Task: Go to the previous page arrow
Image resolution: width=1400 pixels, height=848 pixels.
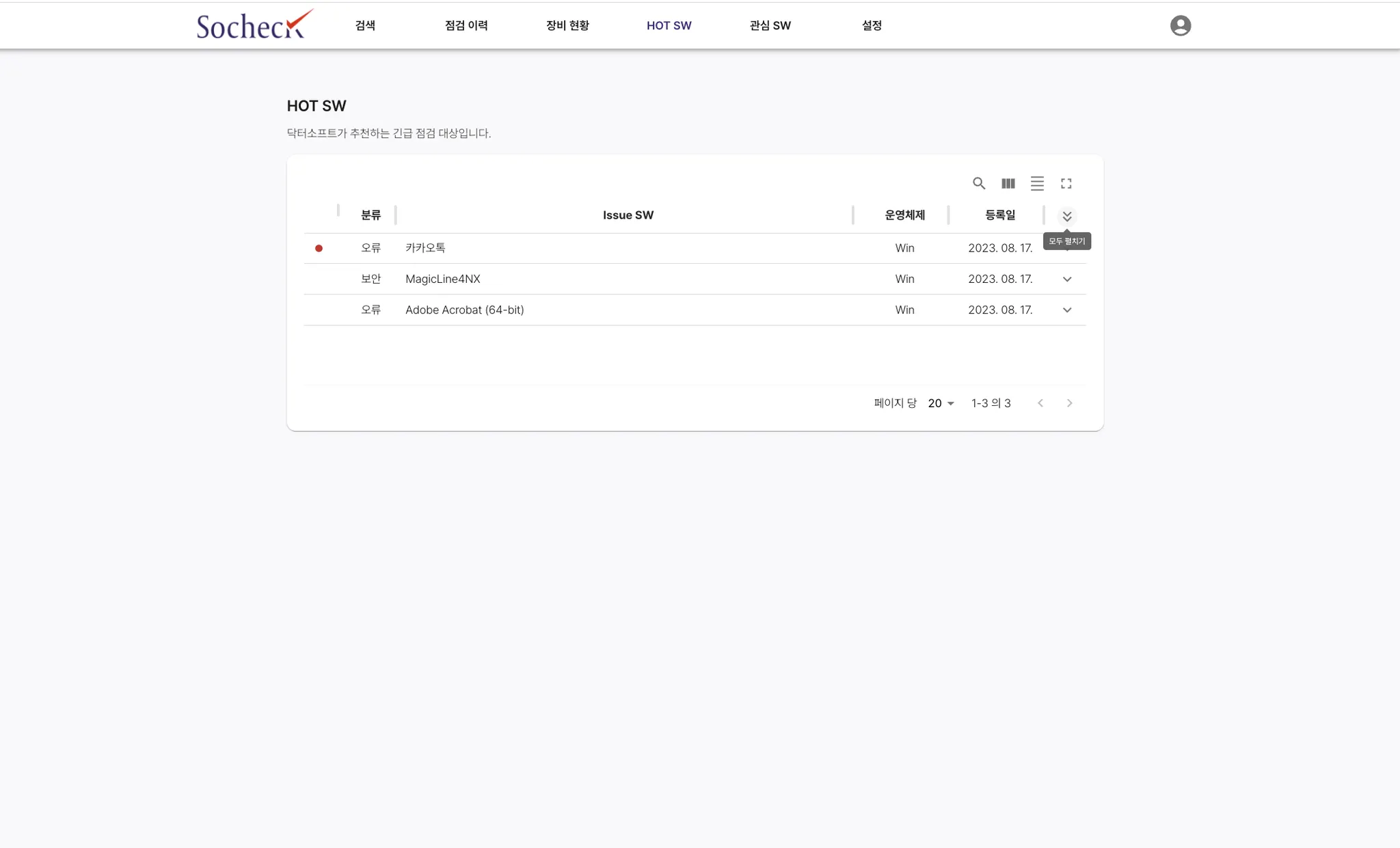Action: (1040, 403)
